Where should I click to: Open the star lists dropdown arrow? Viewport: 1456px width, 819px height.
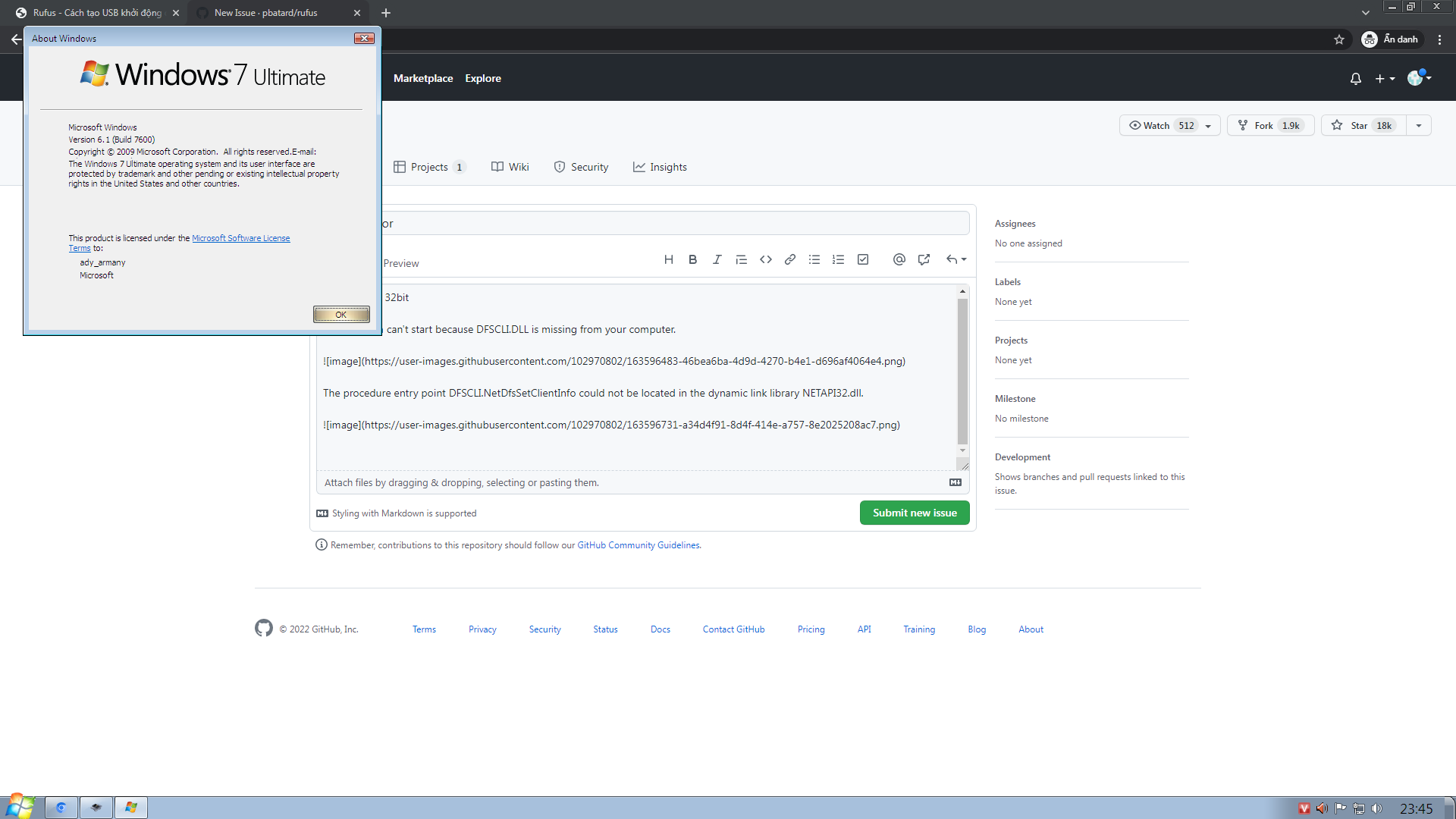tap(1419, 126)
